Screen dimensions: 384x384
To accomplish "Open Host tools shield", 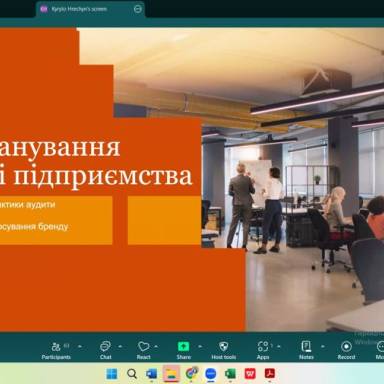I will 224,350.
